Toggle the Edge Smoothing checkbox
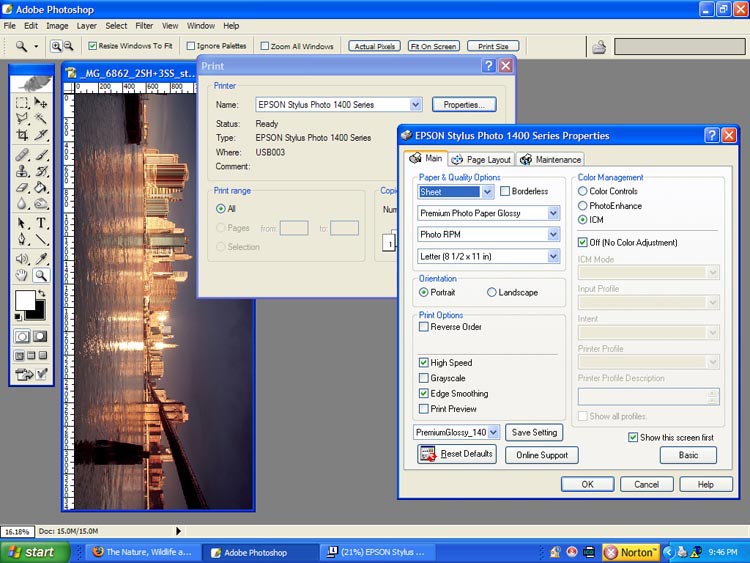The image size is (750, 563). coord(423,393)
